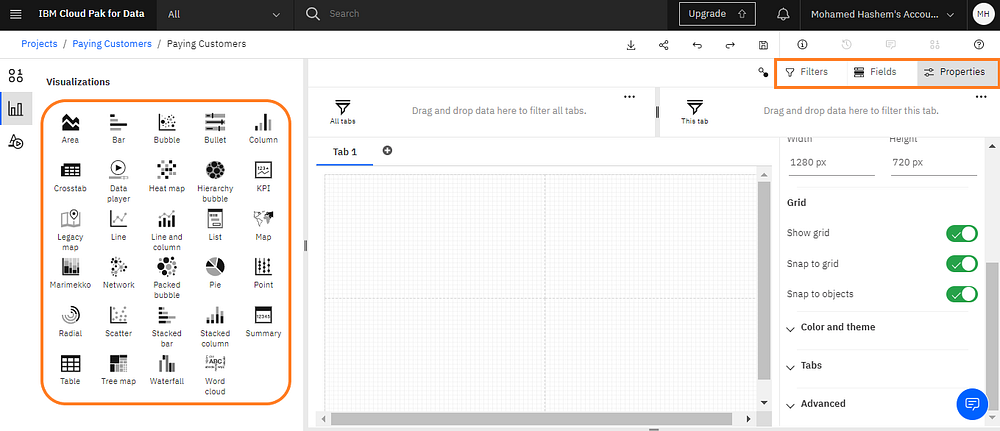The height and width of the screenshot is (431, 1000).
Task: Open Paying Customers breadcrumb link
Action: (112, 44)
